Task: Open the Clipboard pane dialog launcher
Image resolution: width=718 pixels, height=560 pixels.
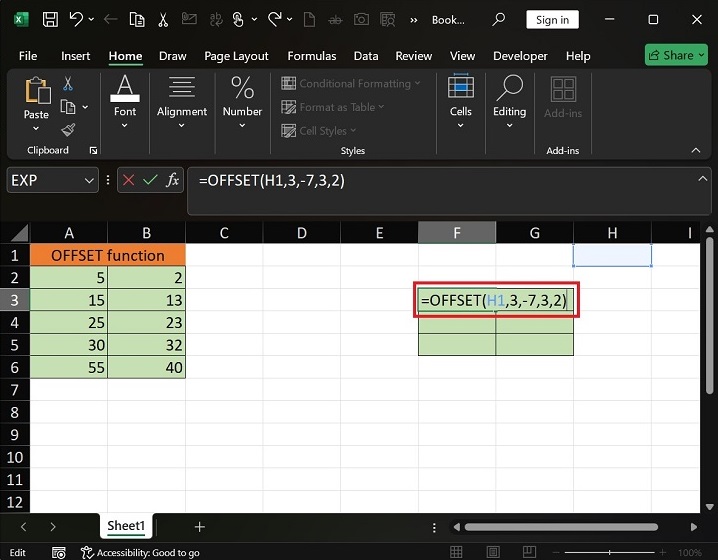Action: pyautogui.click(x=93, y=151)
